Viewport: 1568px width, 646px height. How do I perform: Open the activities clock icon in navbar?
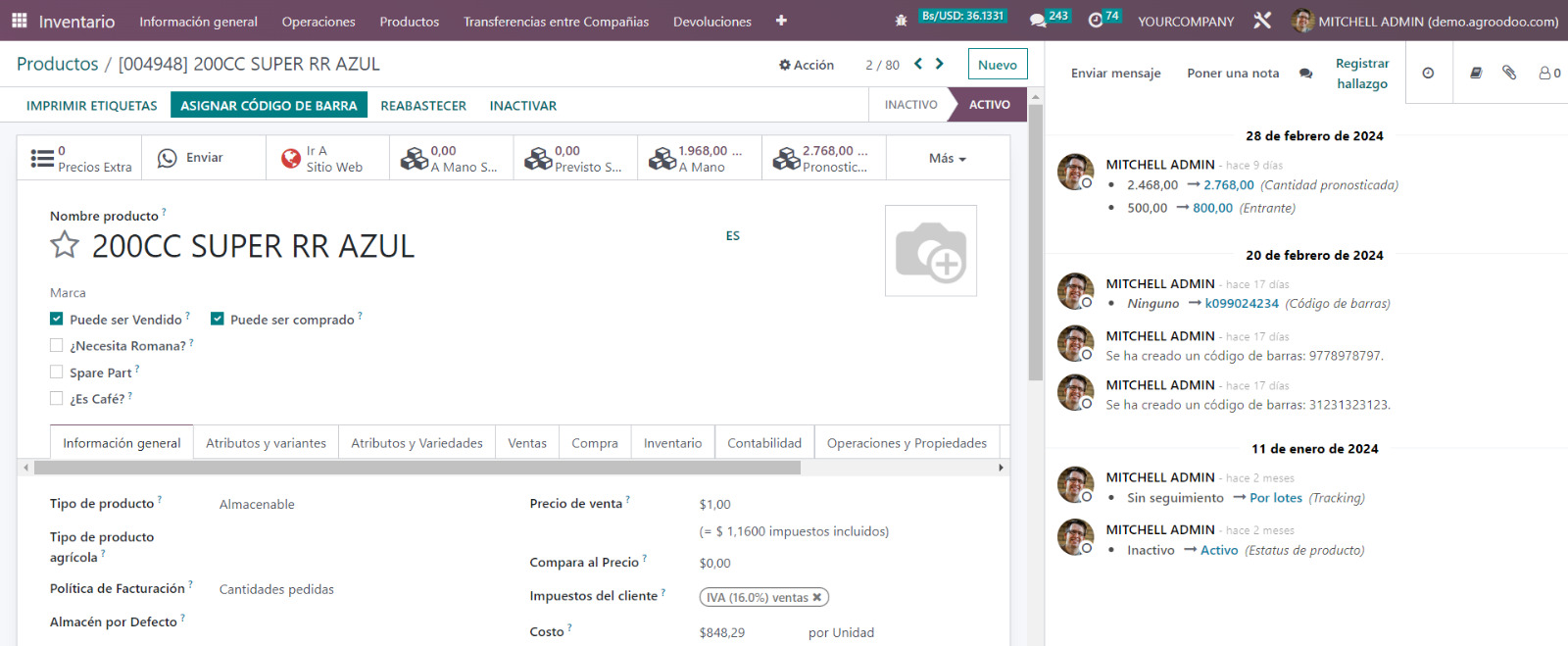point(1096,21)
